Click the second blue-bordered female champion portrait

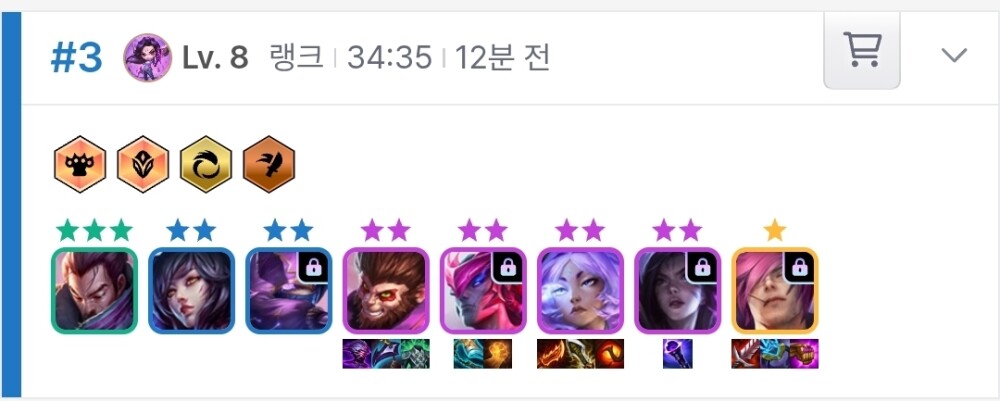(x=191, y=291)
